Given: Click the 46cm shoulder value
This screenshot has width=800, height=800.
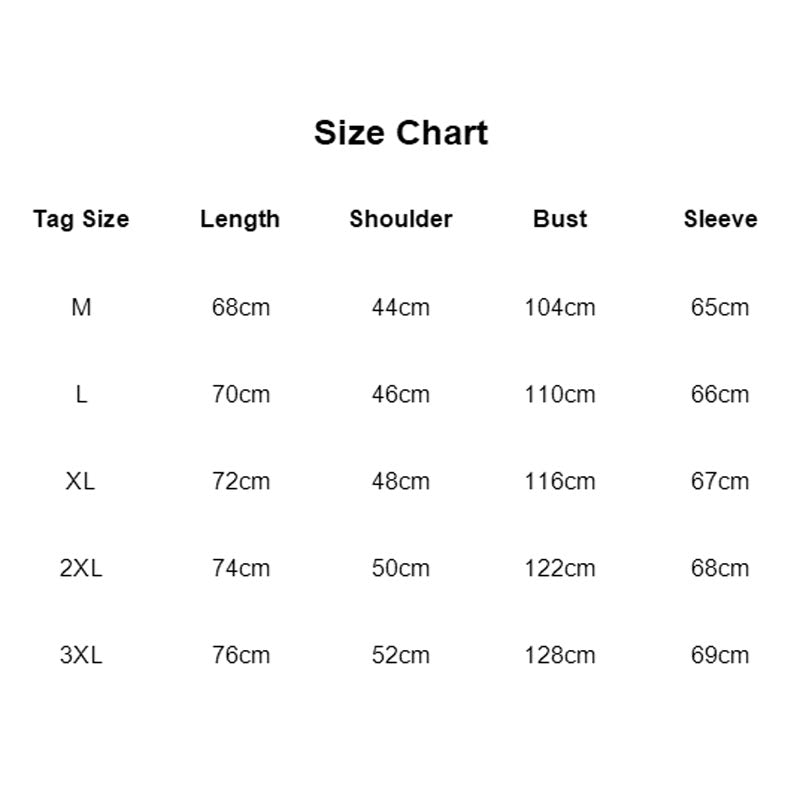Looking at the screenshot, I should click(x=401, y=394).
